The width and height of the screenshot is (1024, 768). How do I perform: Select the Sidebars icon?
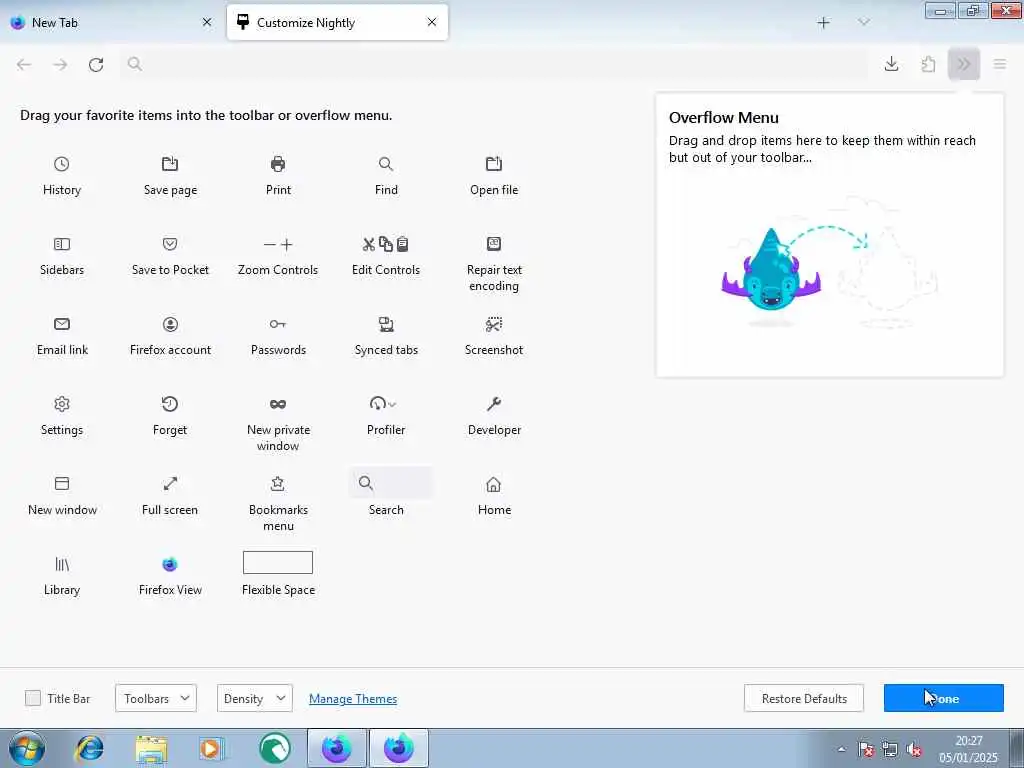pyautogui.click(x=61, y=244)
